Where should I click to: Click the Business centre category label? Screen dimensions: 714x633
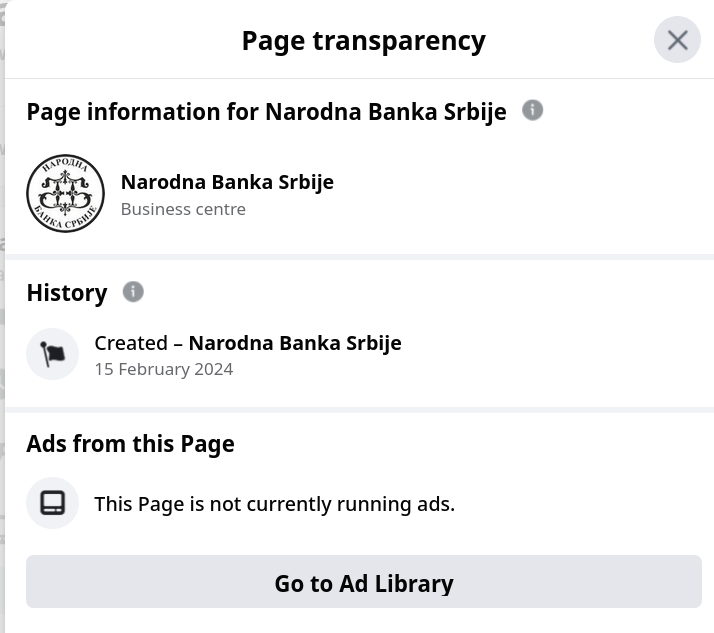[x=183, y=209]
